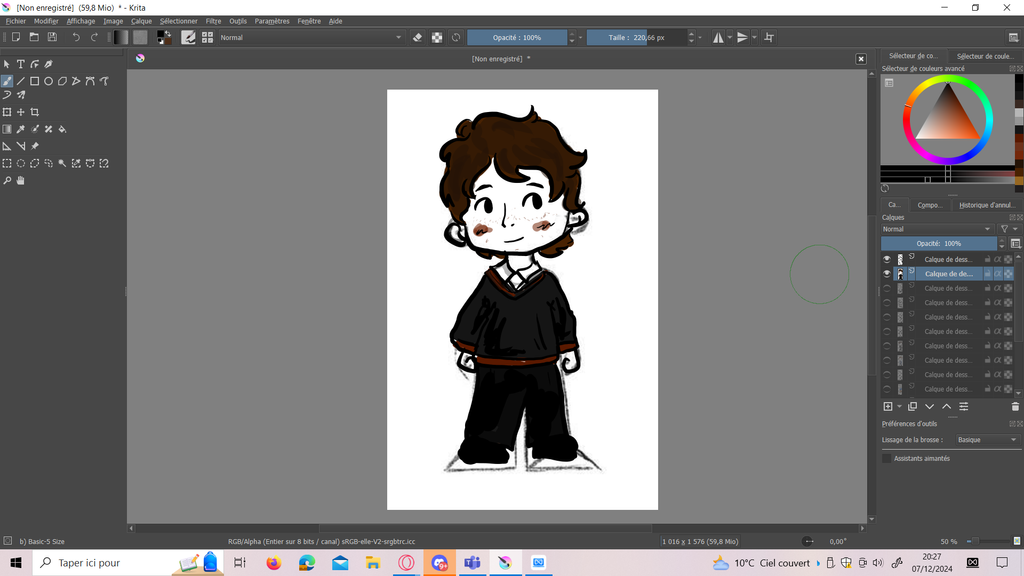The height and width of the screenshot is (576, 1024).
Task: Click the brush Opacité slider in toolbar
Action: [x=517, y=37]
